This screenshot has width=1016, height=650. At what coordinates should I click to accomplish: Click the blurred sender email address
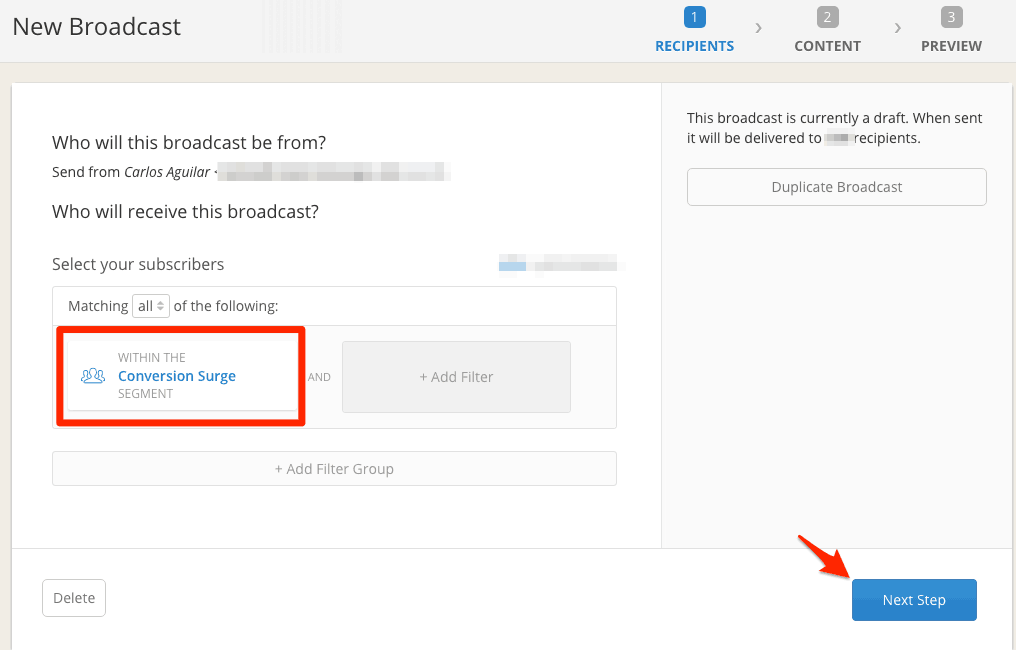coord(335,173)
